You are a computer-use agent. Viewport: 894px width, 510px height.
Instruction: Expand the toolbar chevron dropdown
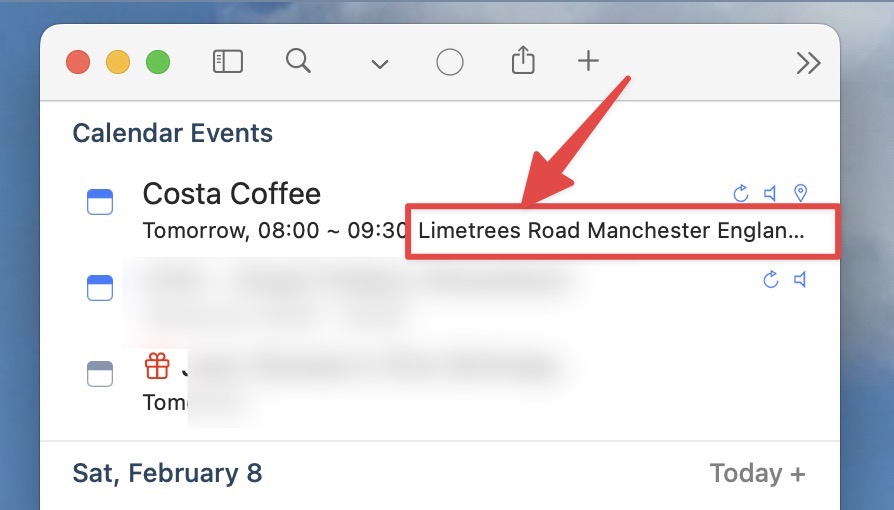coord(380,64)
